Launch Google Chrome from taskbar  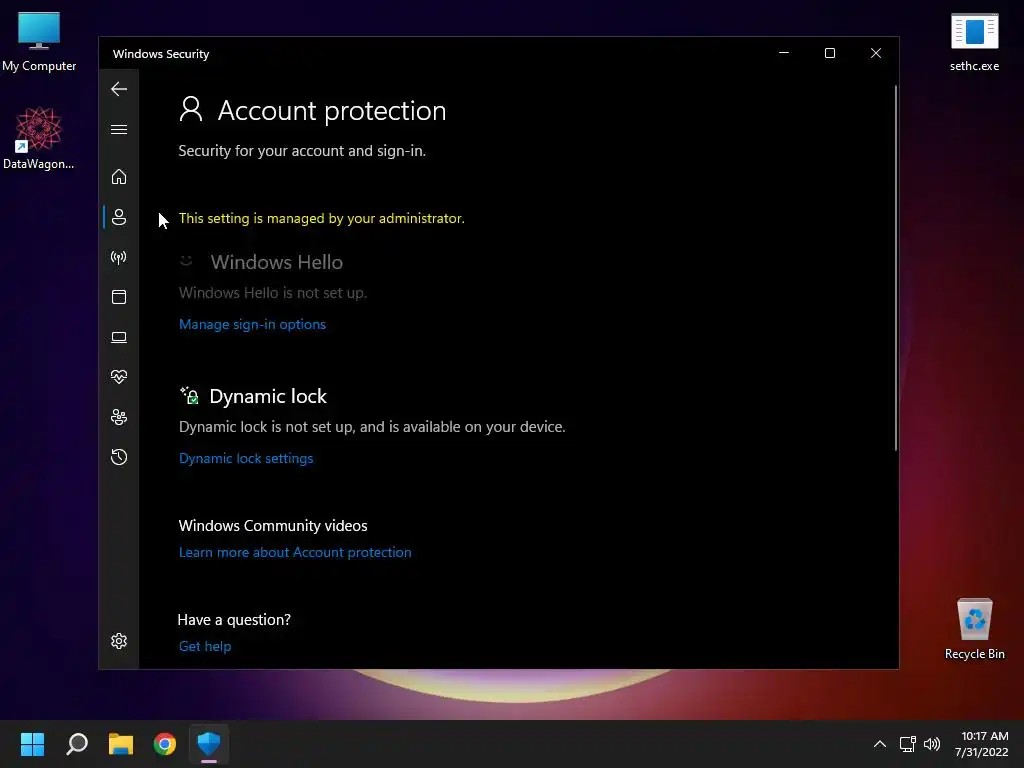[x=165, y=743]
